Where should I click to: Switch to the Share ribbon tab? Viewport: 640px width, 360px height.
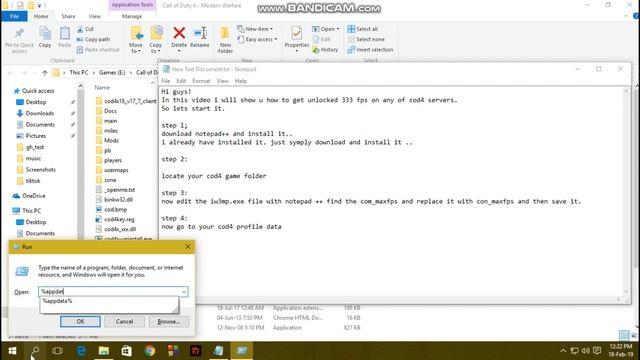click(x=68, y=16)
